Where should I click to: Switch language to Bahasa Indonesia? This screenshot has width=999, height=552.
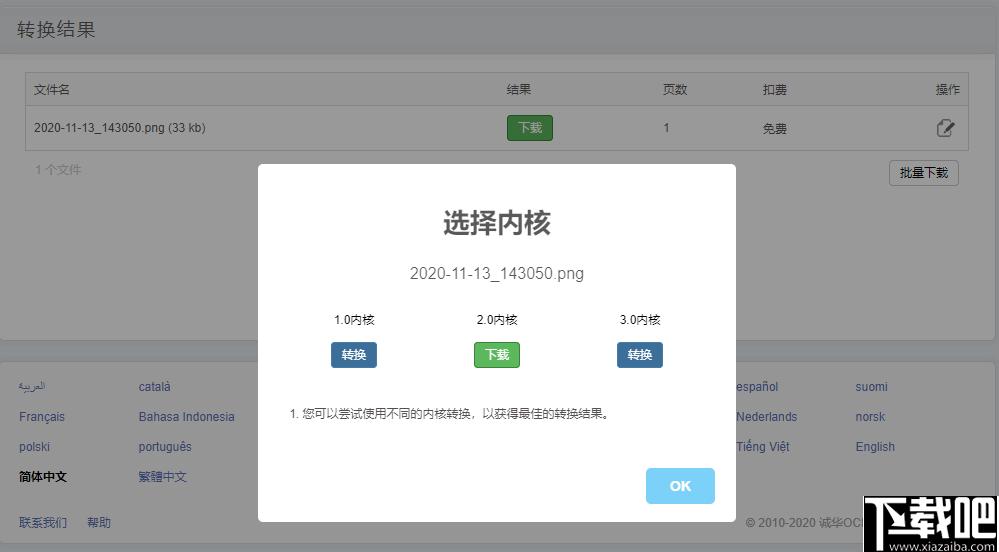click(x=187, y=417)
